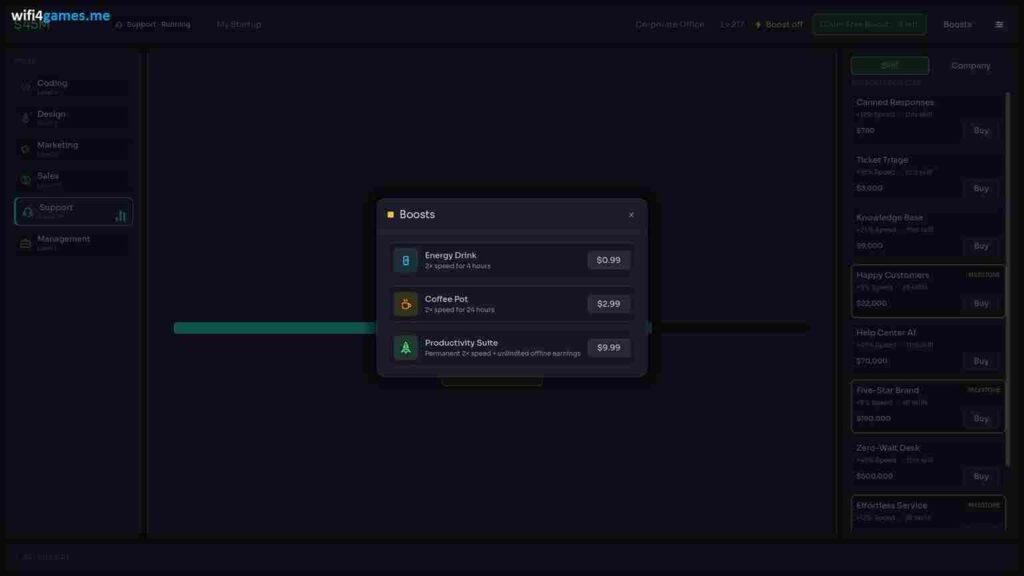1024x576 pixels.
Task: Click the Marketing skill icon
Action: tap(25, 149)
